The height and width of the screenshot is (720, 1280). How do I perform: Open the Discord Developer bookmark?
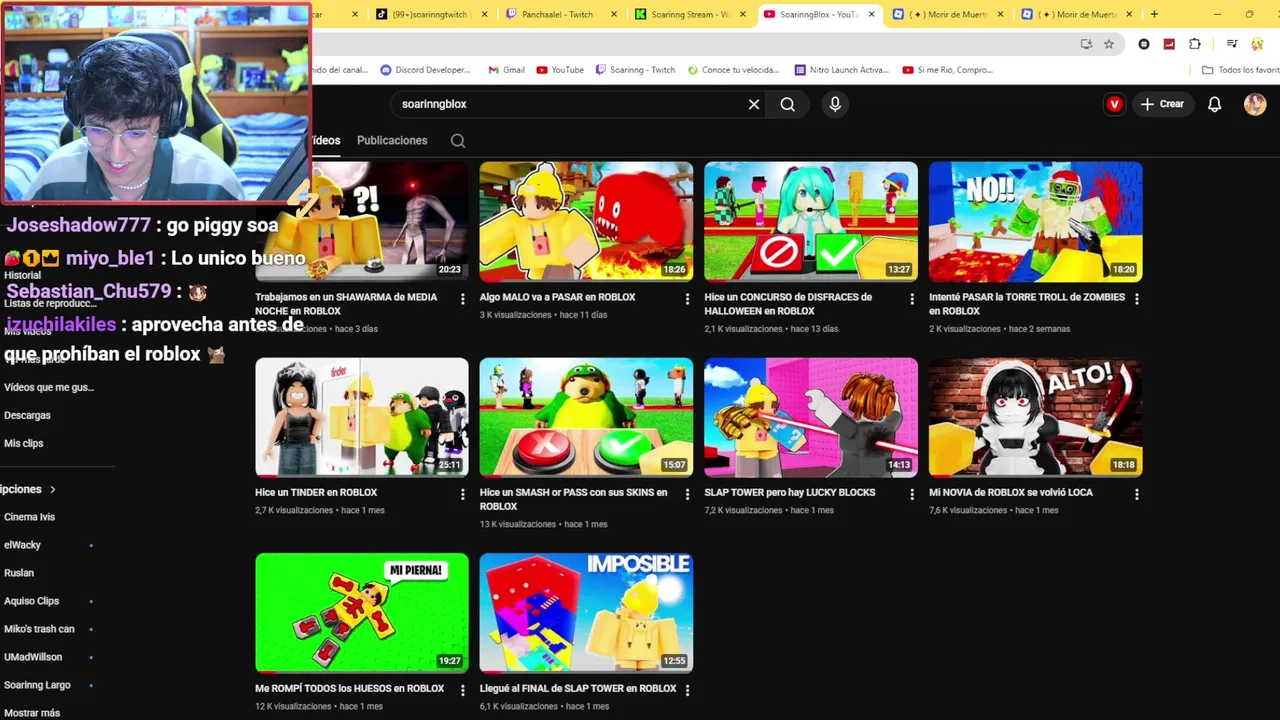click(425, 70)
